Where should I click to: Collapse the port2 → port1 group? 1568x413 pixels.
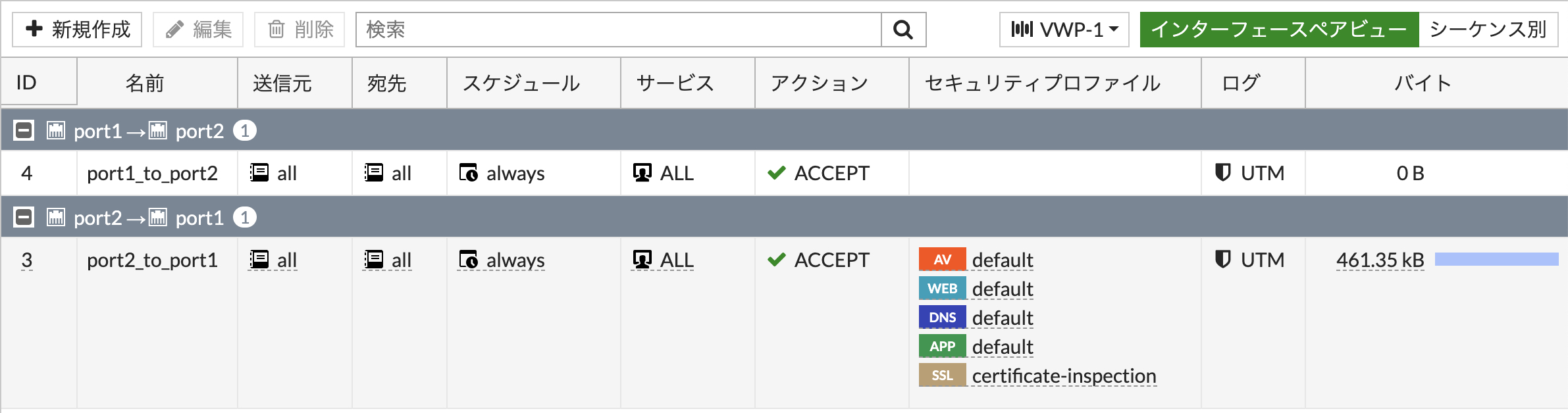tap(24, 217)
